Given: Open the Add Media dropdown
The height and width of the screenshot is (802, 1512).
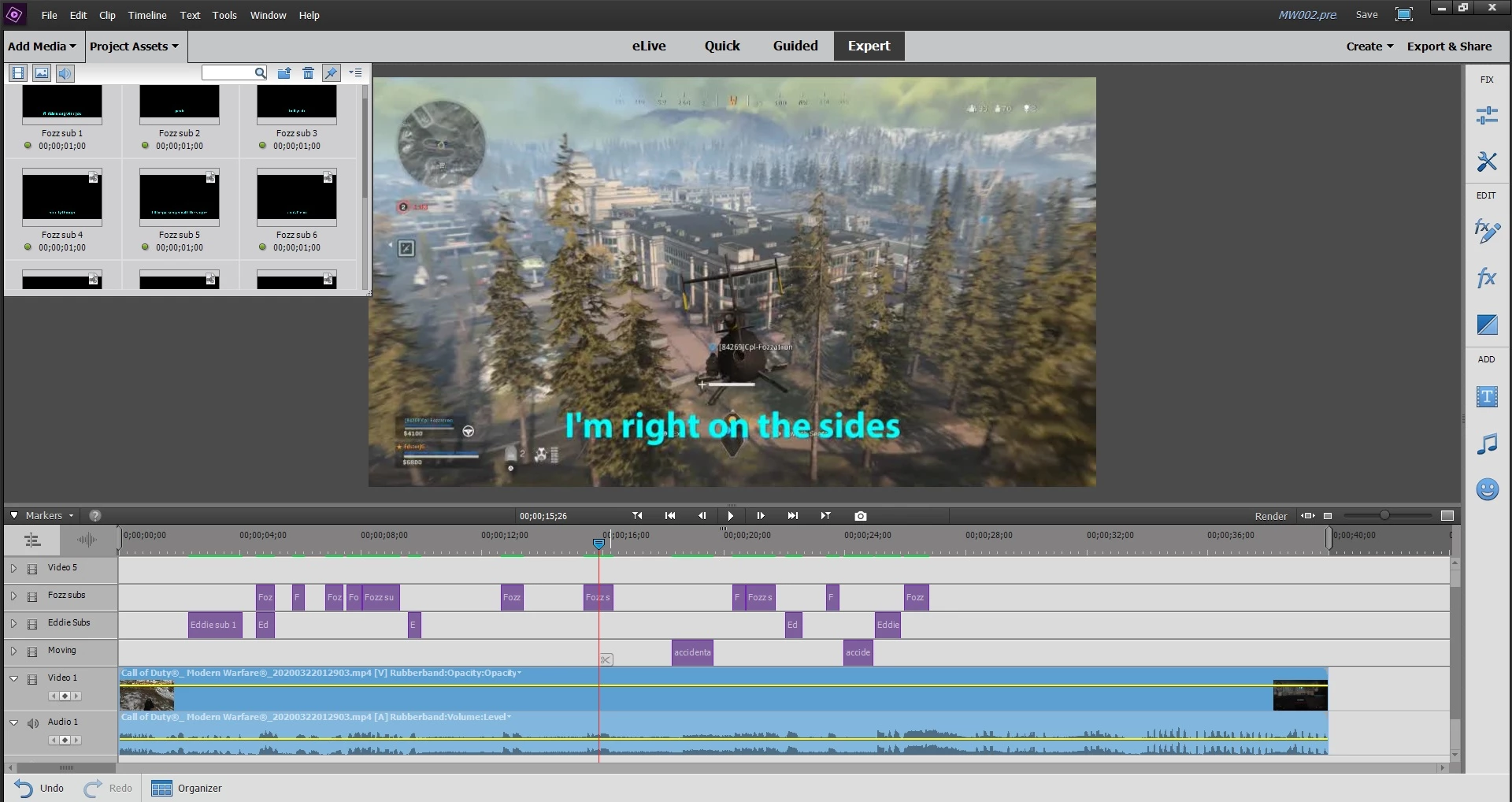Looking at the screenshot, I should pos(43,46).
